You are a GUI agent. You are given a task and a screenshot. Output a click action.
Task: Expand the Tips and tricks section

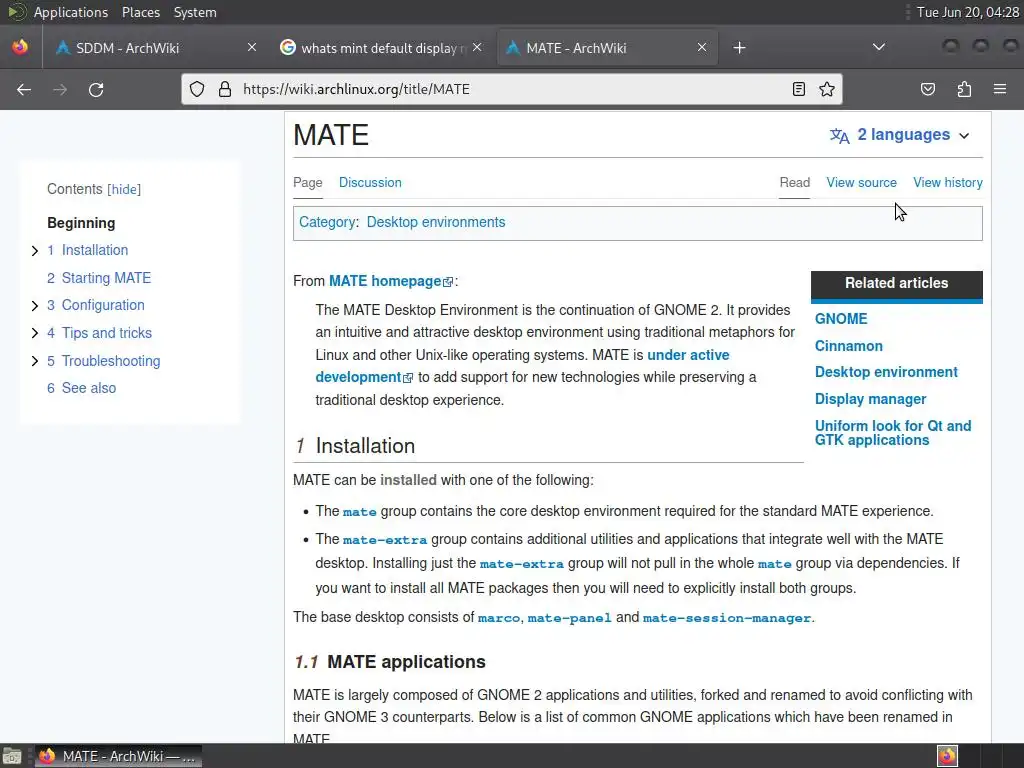click(35, 333)
